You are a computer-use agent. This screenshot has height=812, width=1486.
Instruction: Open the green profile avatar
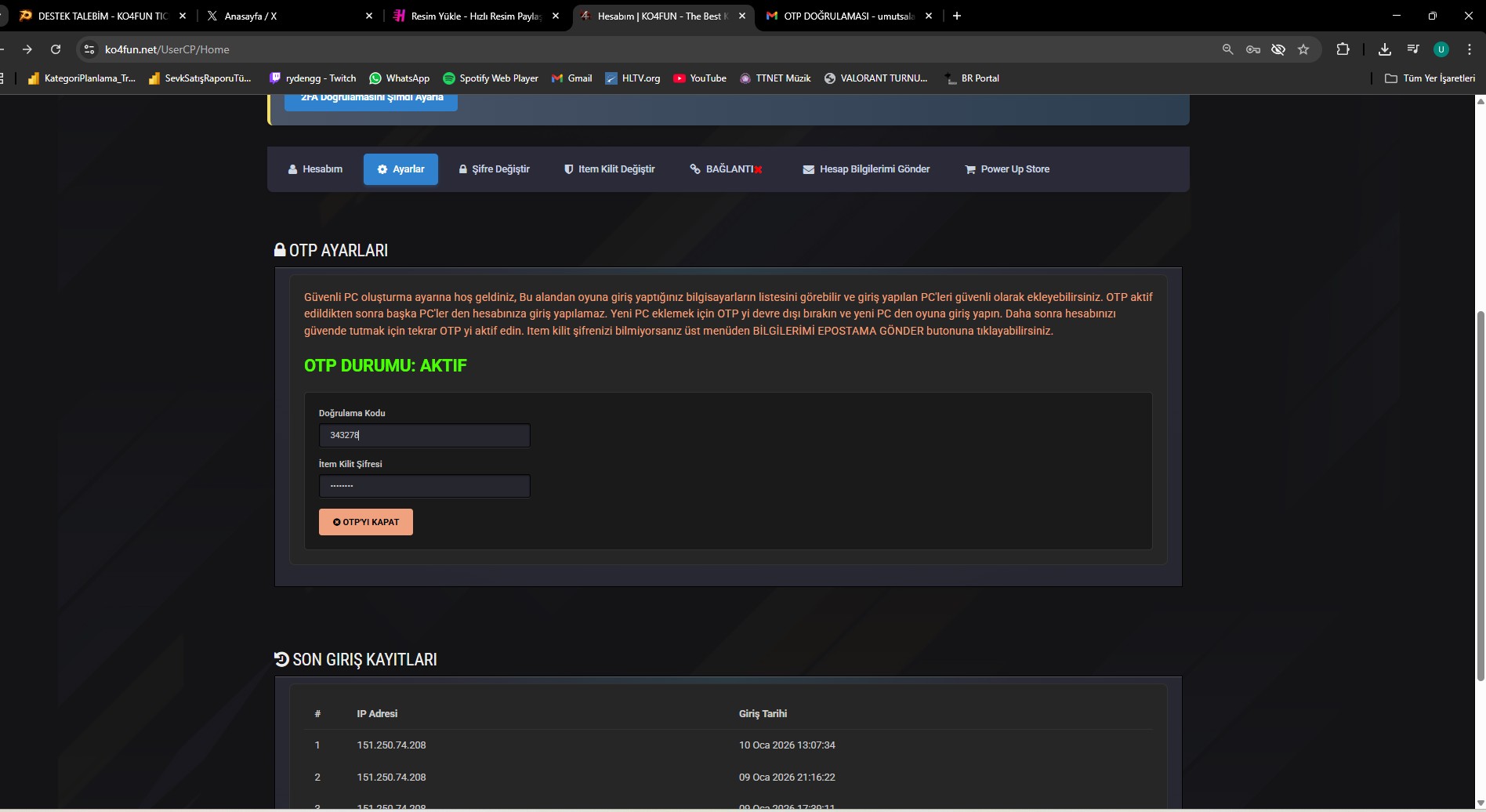pos(1441,49)
